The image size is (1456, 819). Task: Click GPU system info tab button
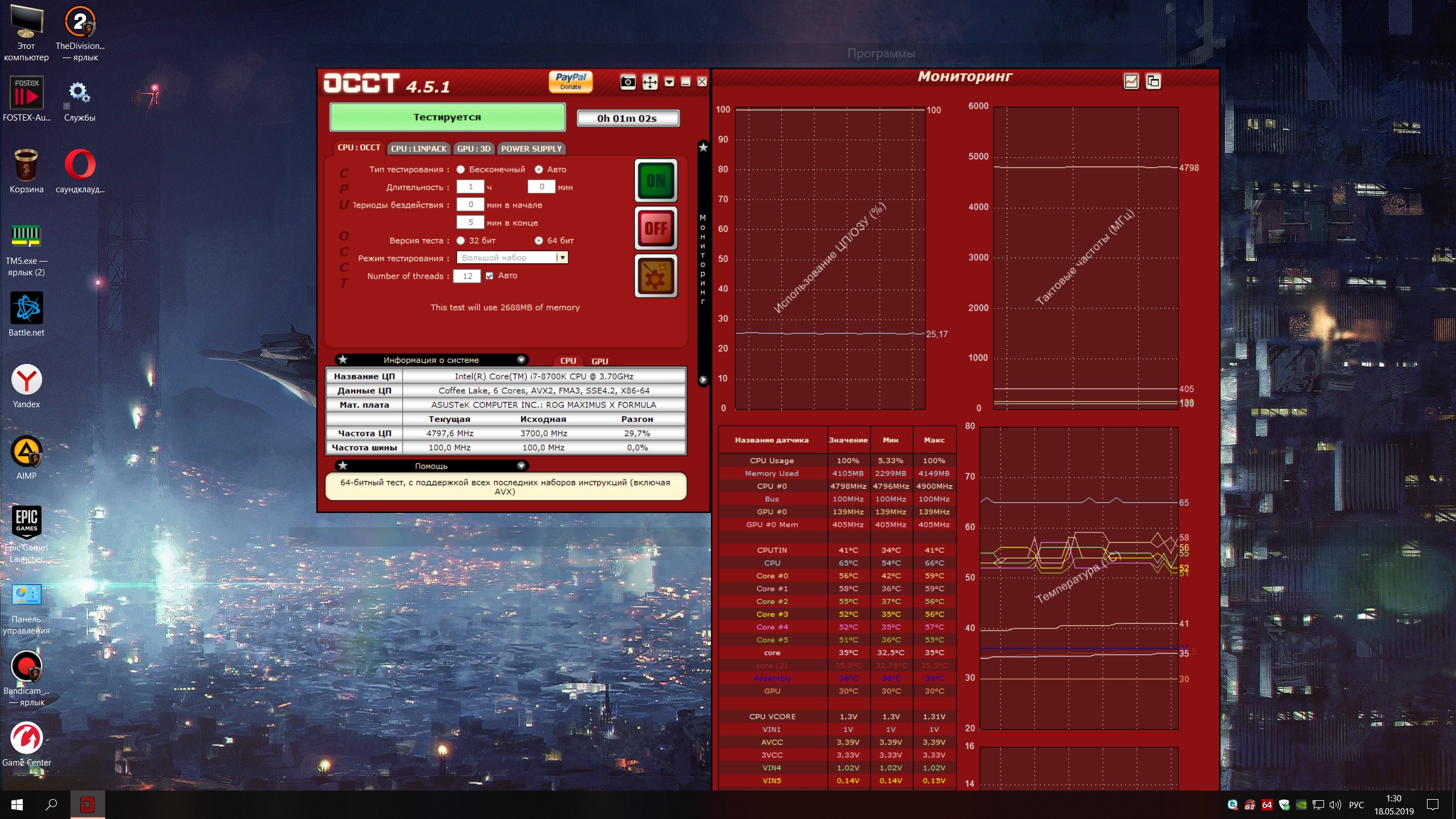[x=599, y=361]
